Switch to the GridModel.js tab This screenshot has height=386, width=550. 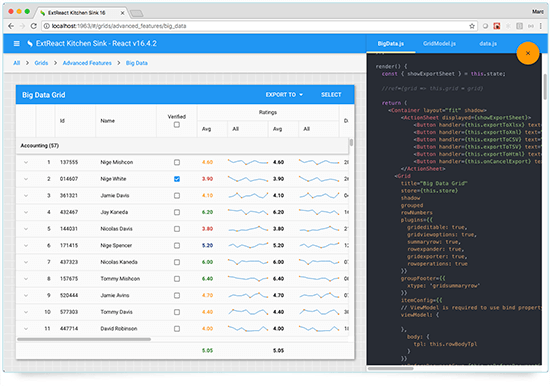pos(440,44)
